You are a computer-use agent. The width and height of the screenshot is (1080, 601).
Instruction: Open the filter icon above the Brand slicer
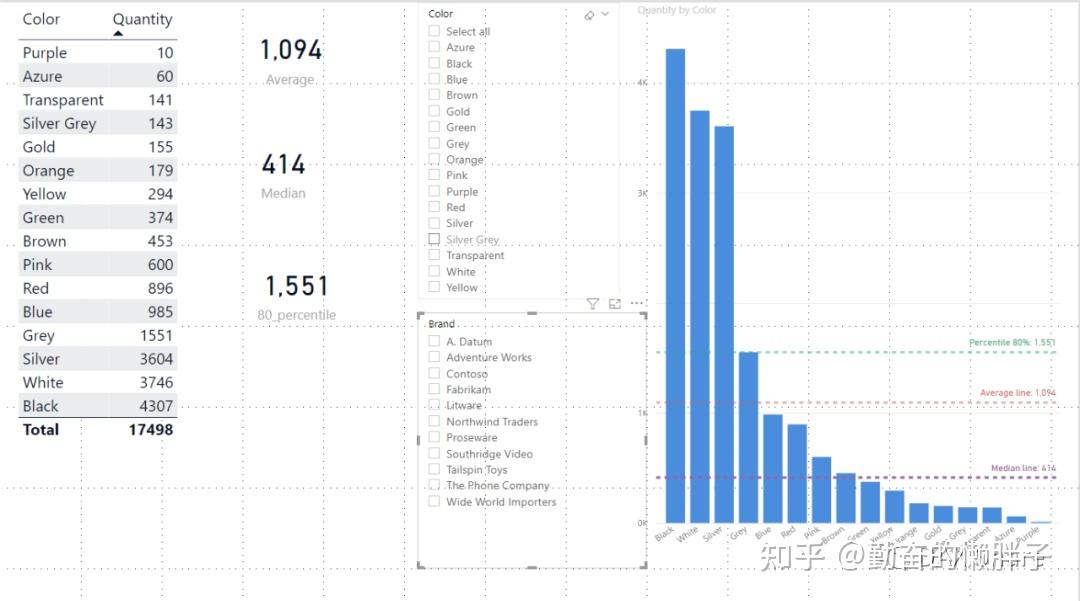point(593,303)
